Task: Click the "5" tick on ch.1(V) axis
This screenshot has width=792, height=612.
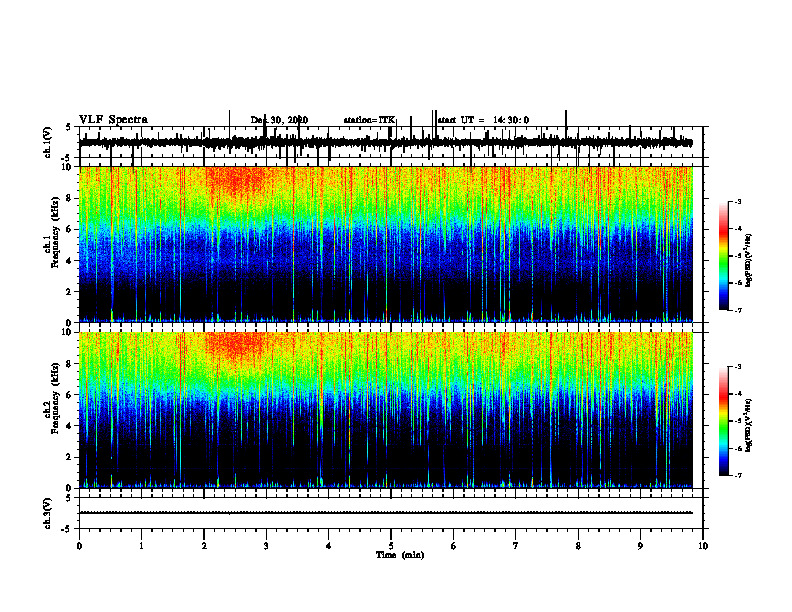Action: 68,128
